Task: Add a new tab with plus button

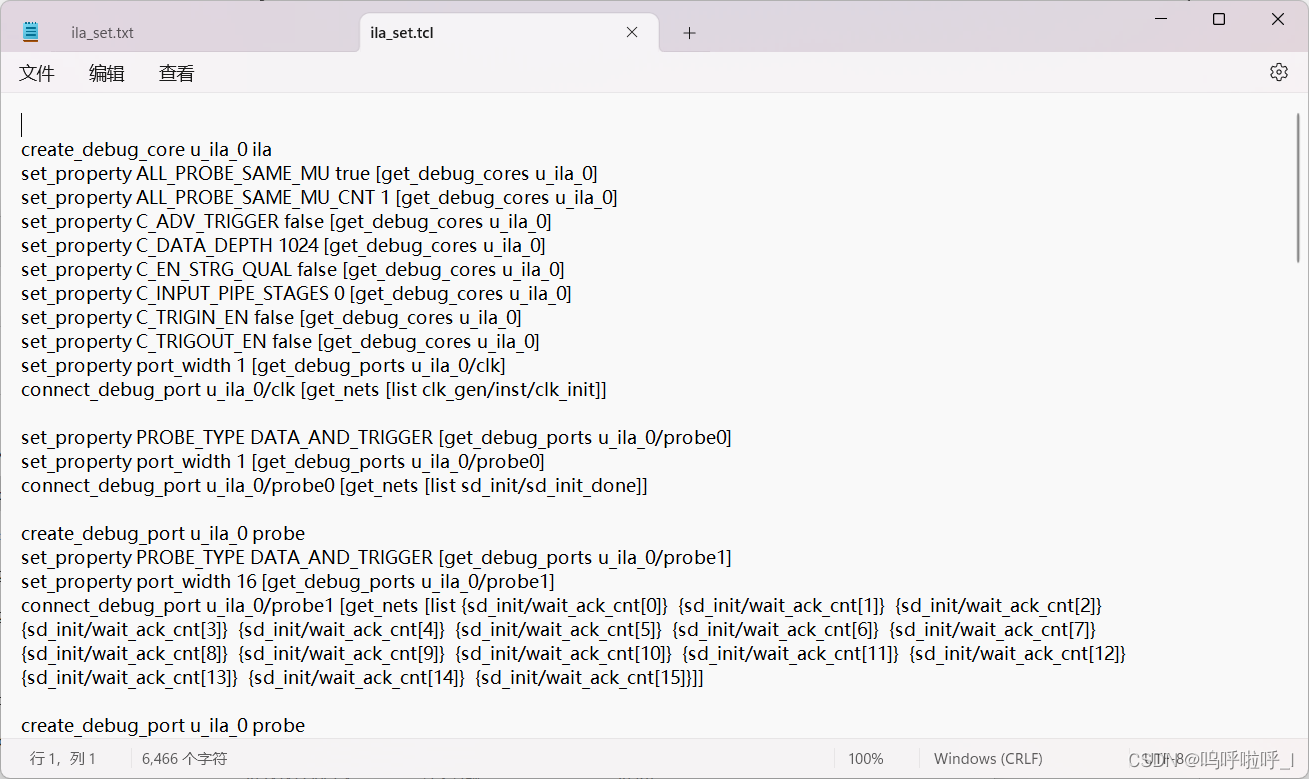Action: (x=689, y=33)
